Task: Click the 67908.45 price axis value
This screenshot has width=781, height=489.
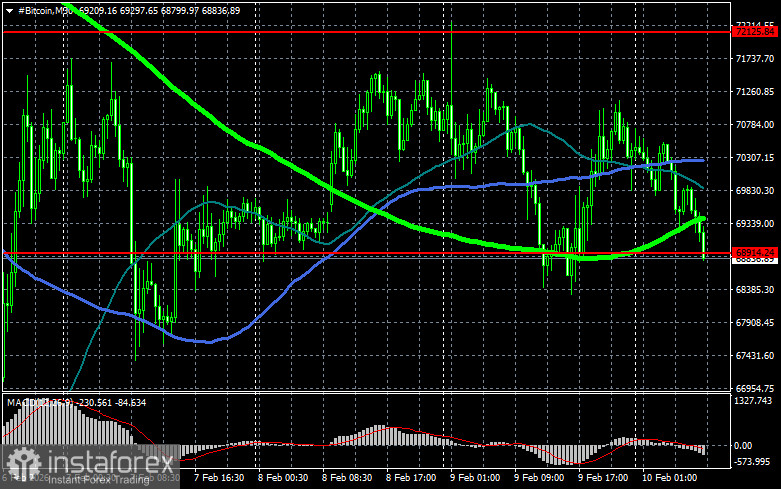Action: coord(755,323)
